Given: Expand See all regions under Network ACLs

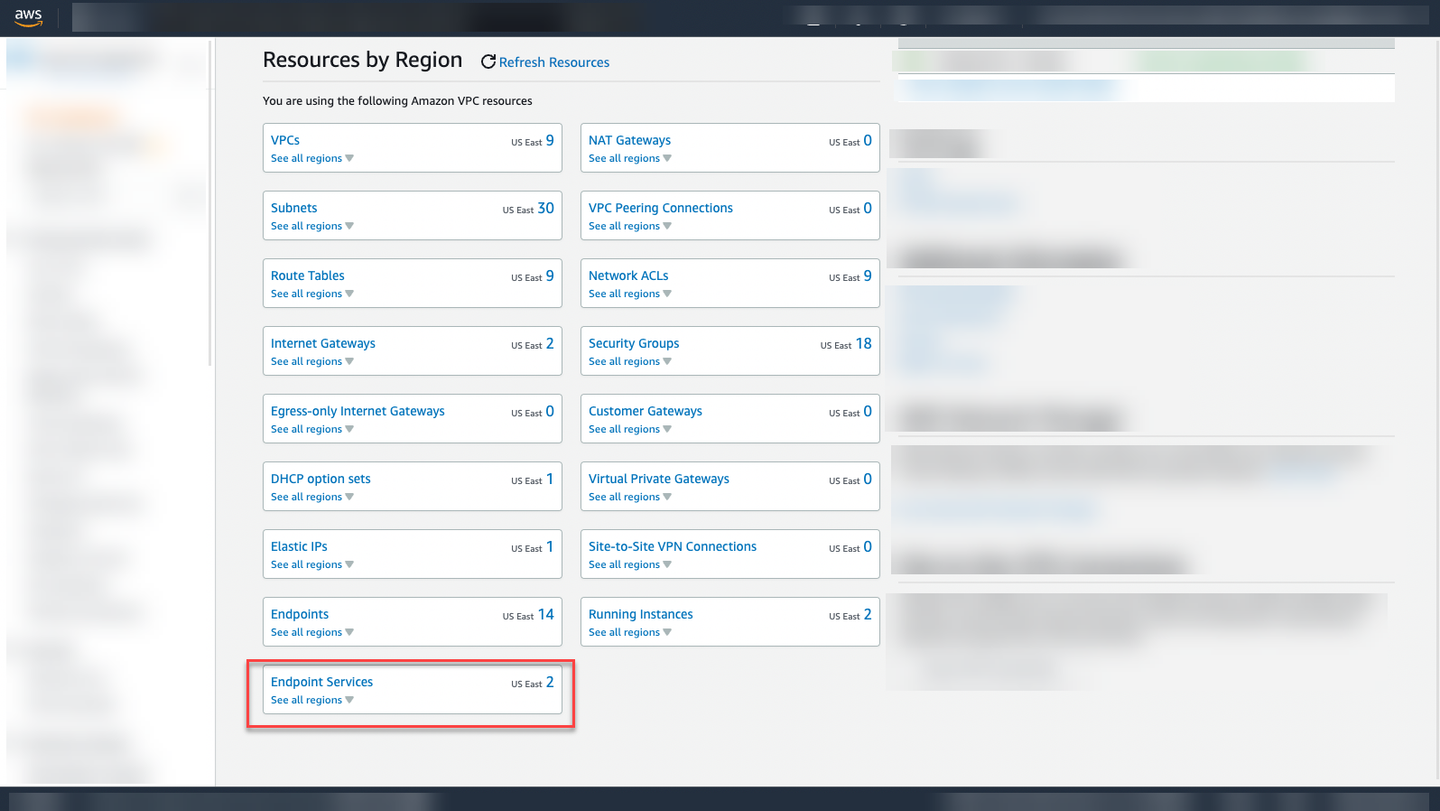Looking at the screenshot, I should click(x=630, y=294).
